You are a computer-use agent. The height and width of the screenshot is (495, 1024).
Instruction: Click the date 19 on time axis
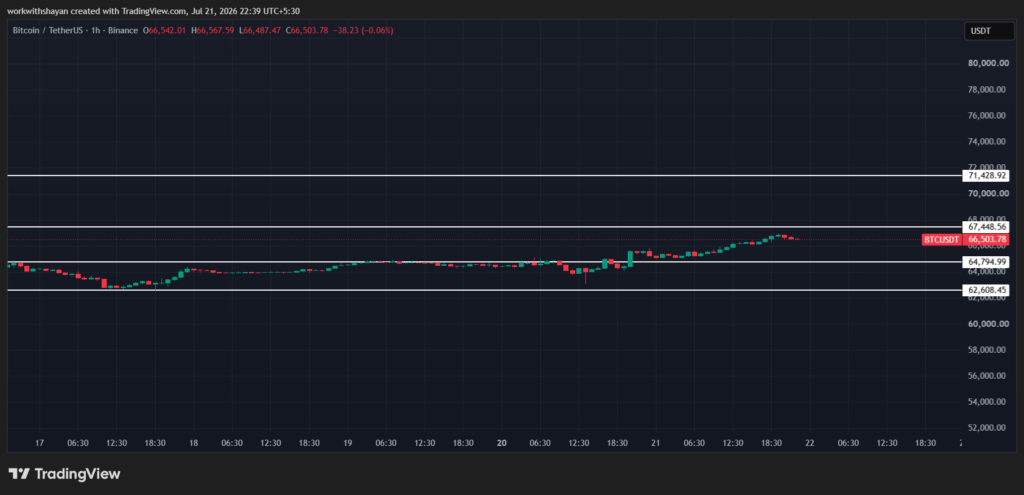(x=347, y=443)
